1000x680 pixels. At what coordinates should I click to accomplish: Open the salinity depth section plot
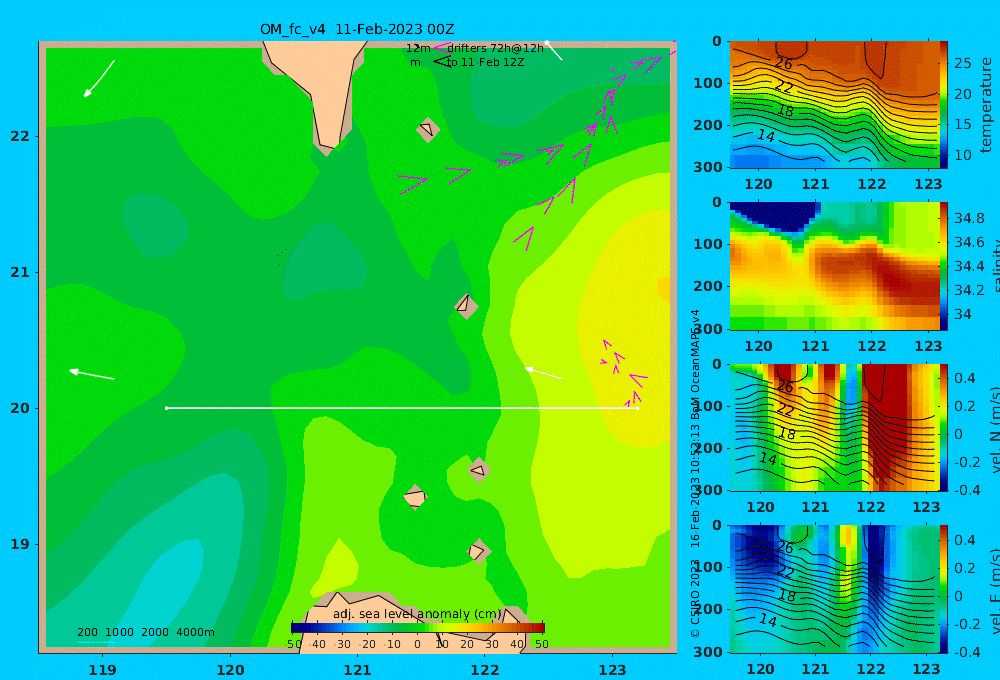click(x=834, y=266)
